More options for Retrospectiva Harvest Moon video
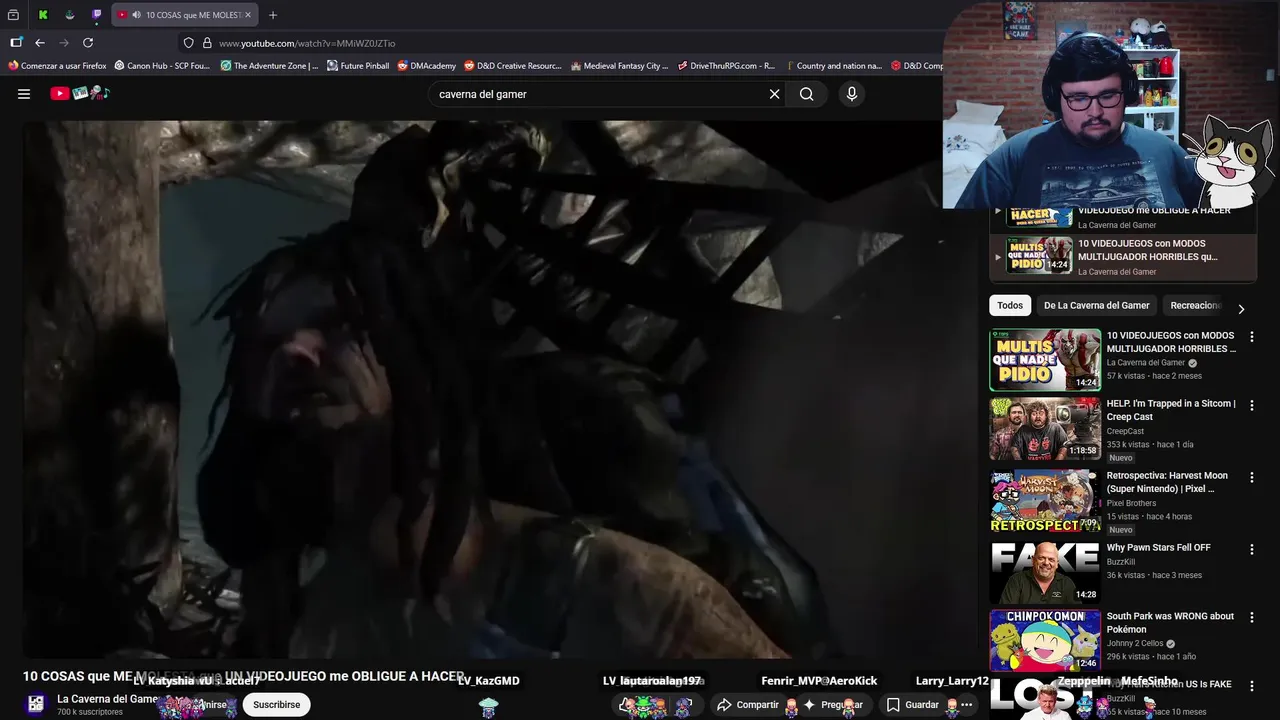Image resolution: width=1280 pixels, height=720 pixels. 1251,477
